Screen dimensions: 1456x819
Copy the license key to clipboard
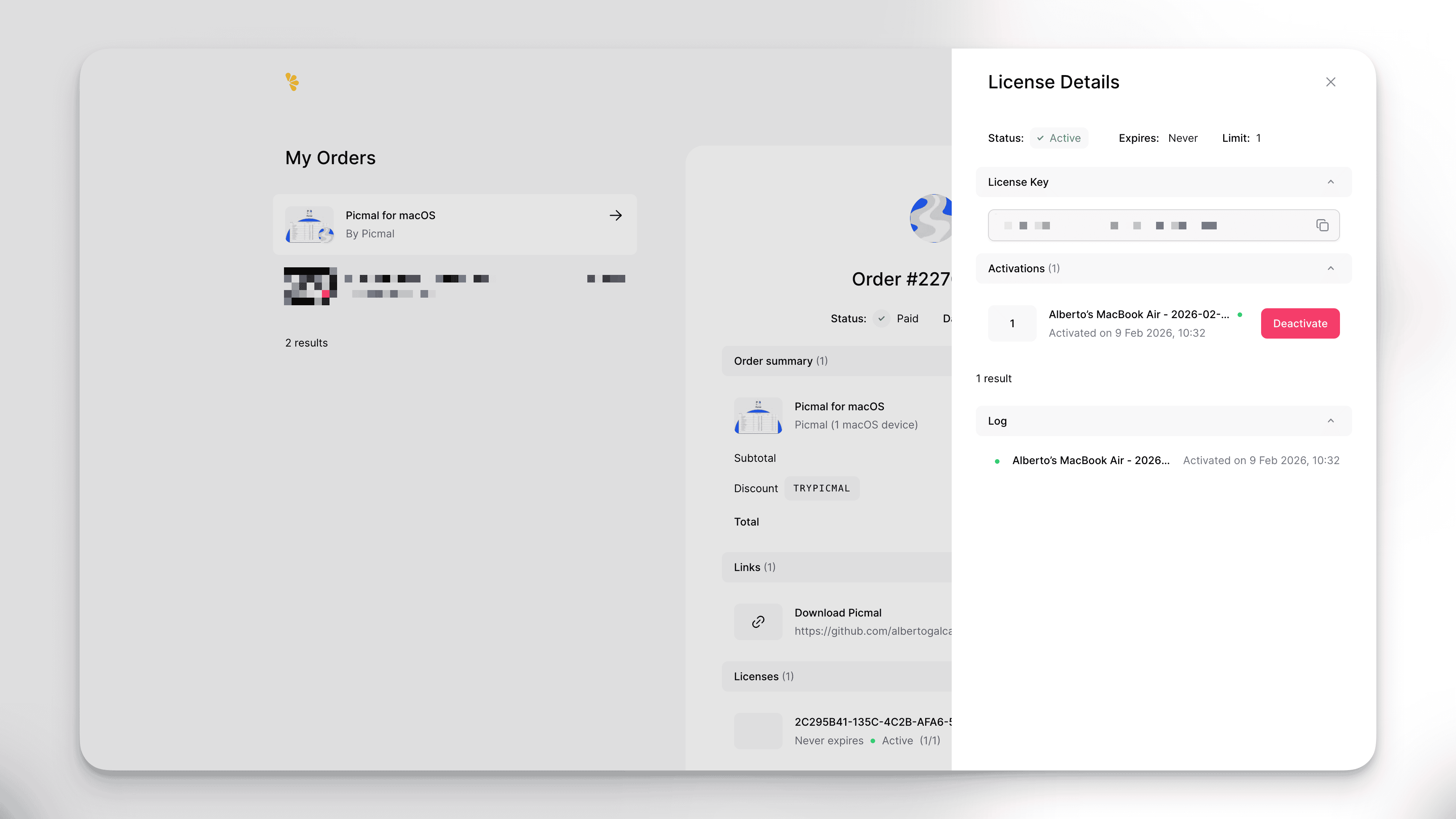pos(1323,226)
